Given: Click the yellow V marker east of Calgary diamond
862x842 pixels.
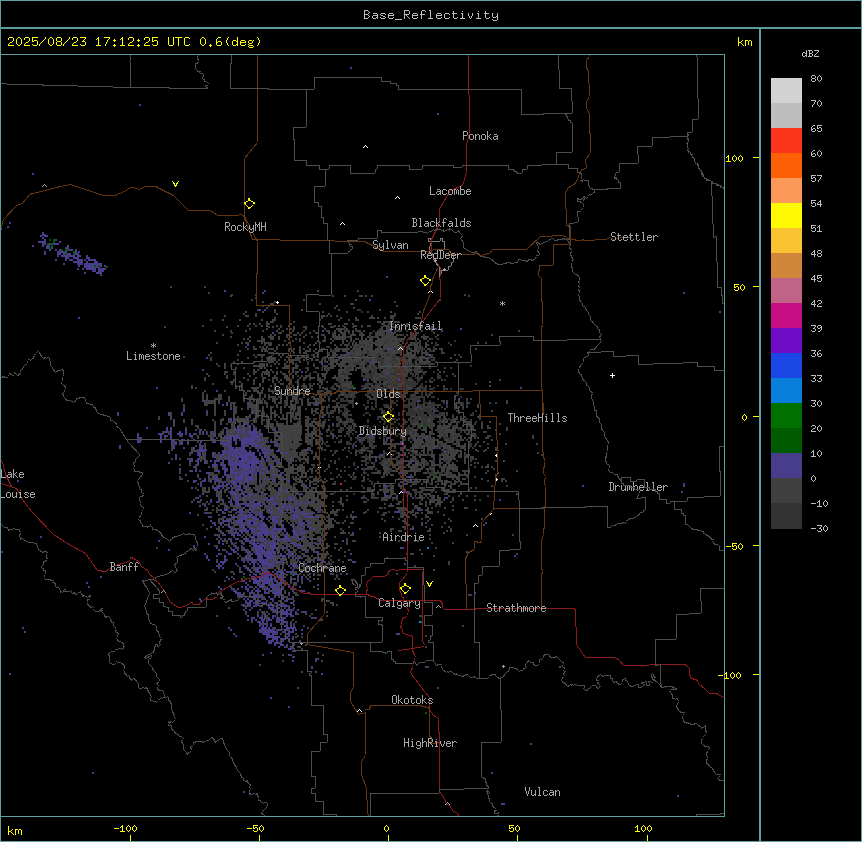Looking at the screenshot, I should tap(429, 584).
